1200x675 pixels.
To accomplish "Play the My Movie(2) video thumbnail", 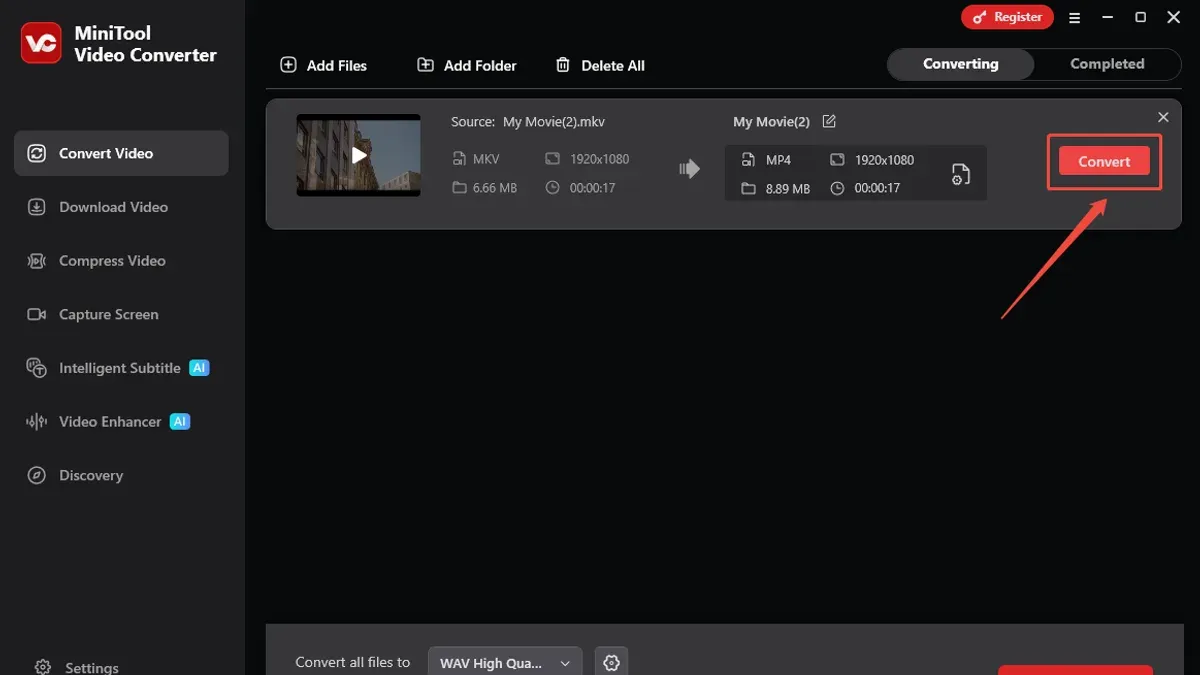I will click(x=358, y=155).
